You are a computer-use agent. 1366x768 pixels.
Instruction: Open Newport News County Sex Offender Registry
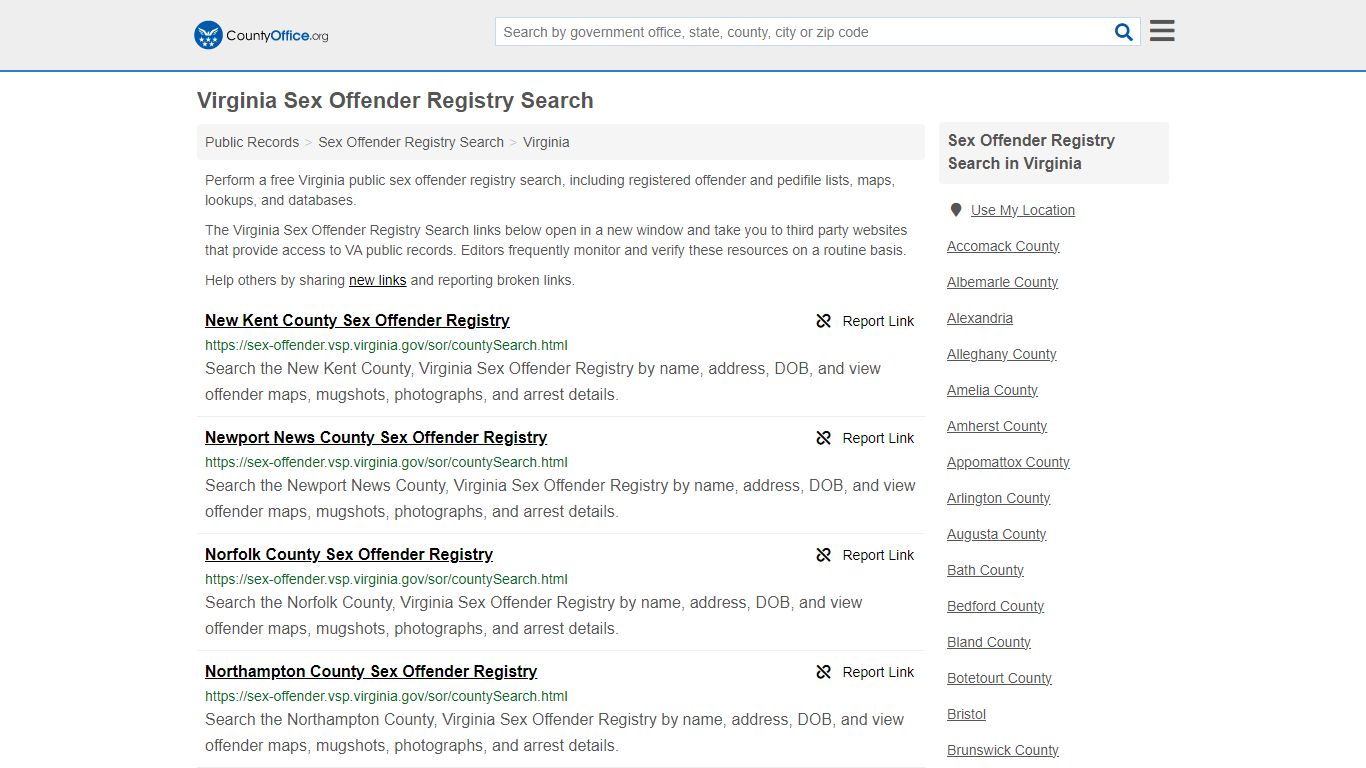[x=376, y=437]
